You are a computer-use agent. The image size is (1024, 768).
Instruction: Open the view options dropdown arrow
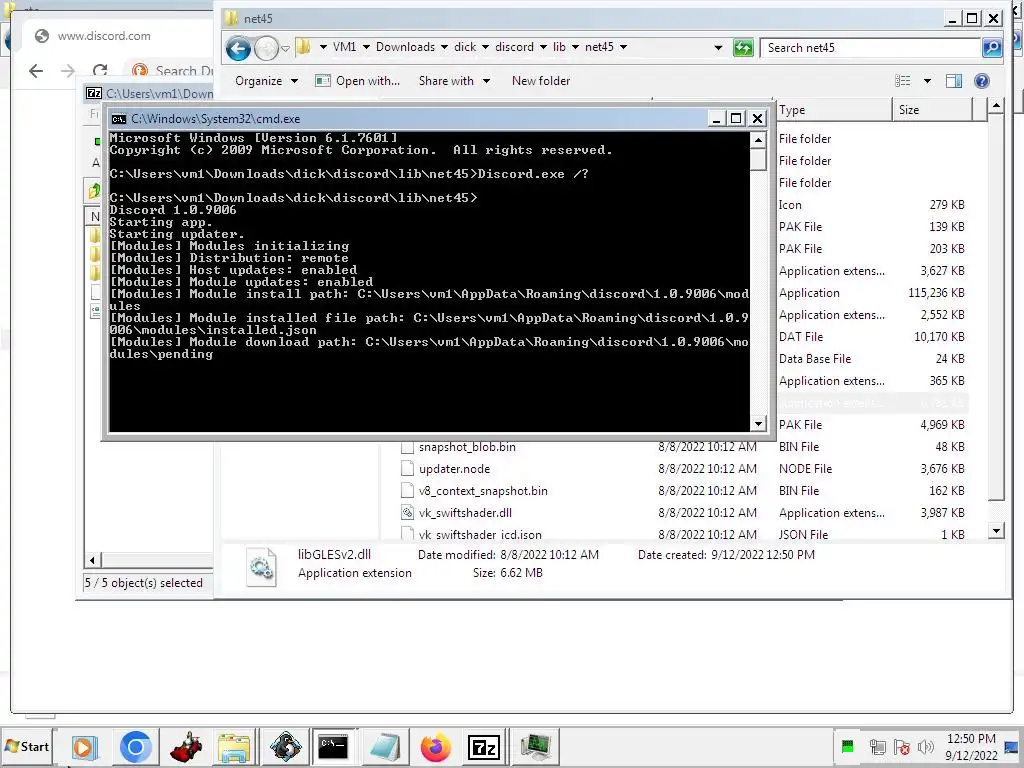click(x=927, y=81)
